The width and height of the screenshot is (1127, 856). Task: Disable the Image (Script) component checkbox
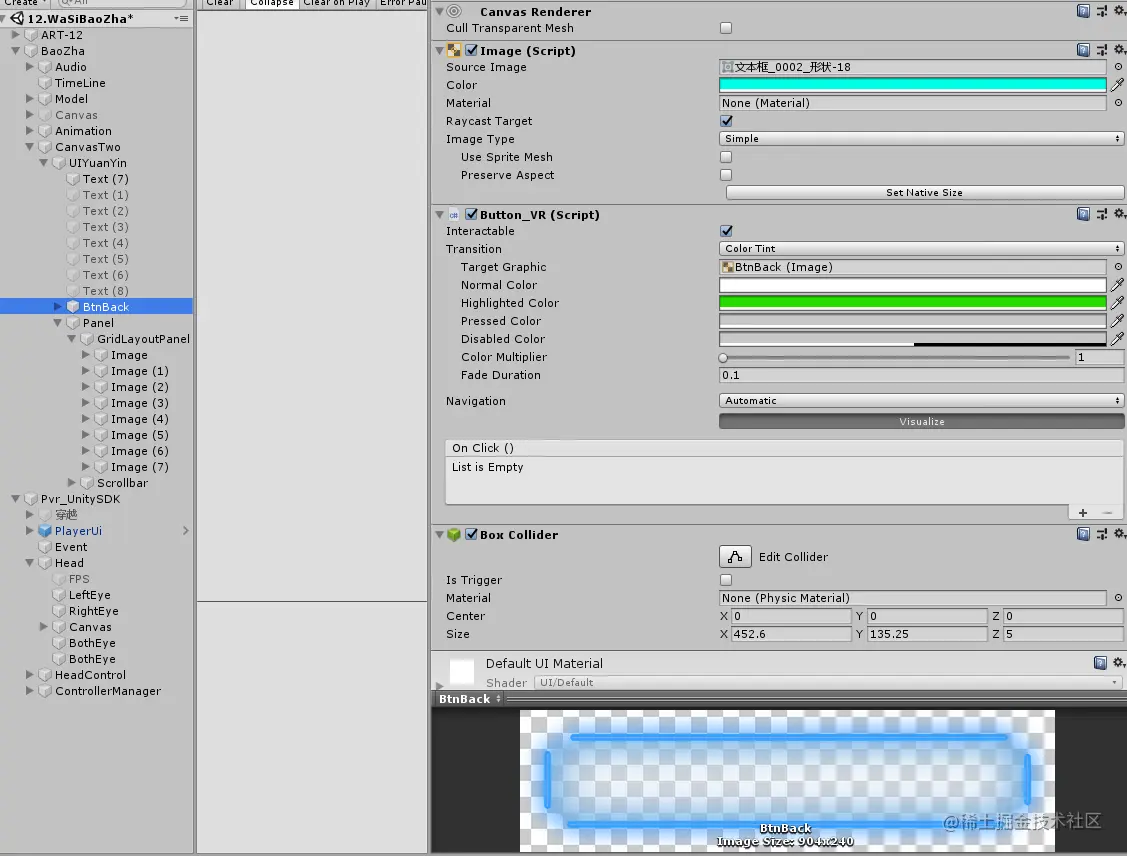(x=472, y=50)
